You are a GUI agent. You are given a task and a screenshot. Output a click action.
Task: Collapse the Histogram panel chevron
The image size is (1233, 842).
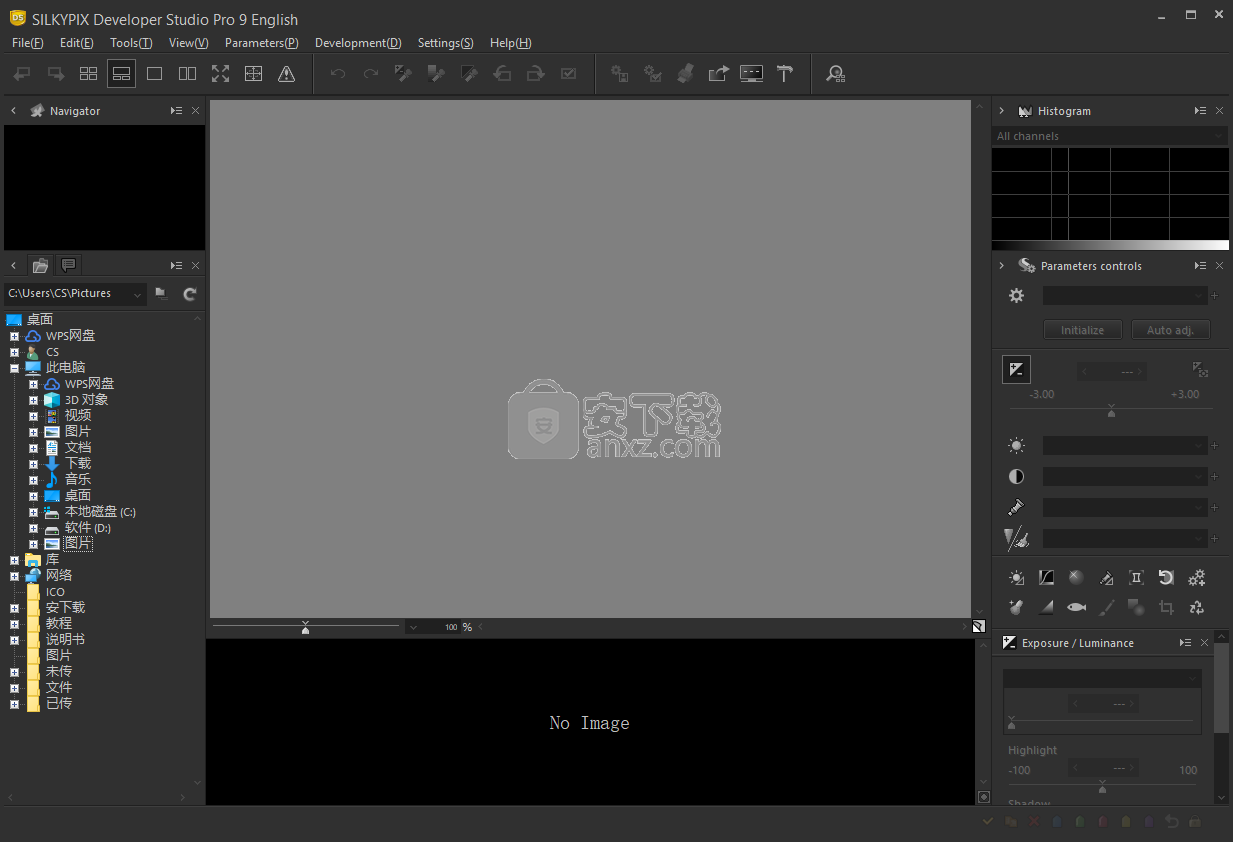[1001, 111]
